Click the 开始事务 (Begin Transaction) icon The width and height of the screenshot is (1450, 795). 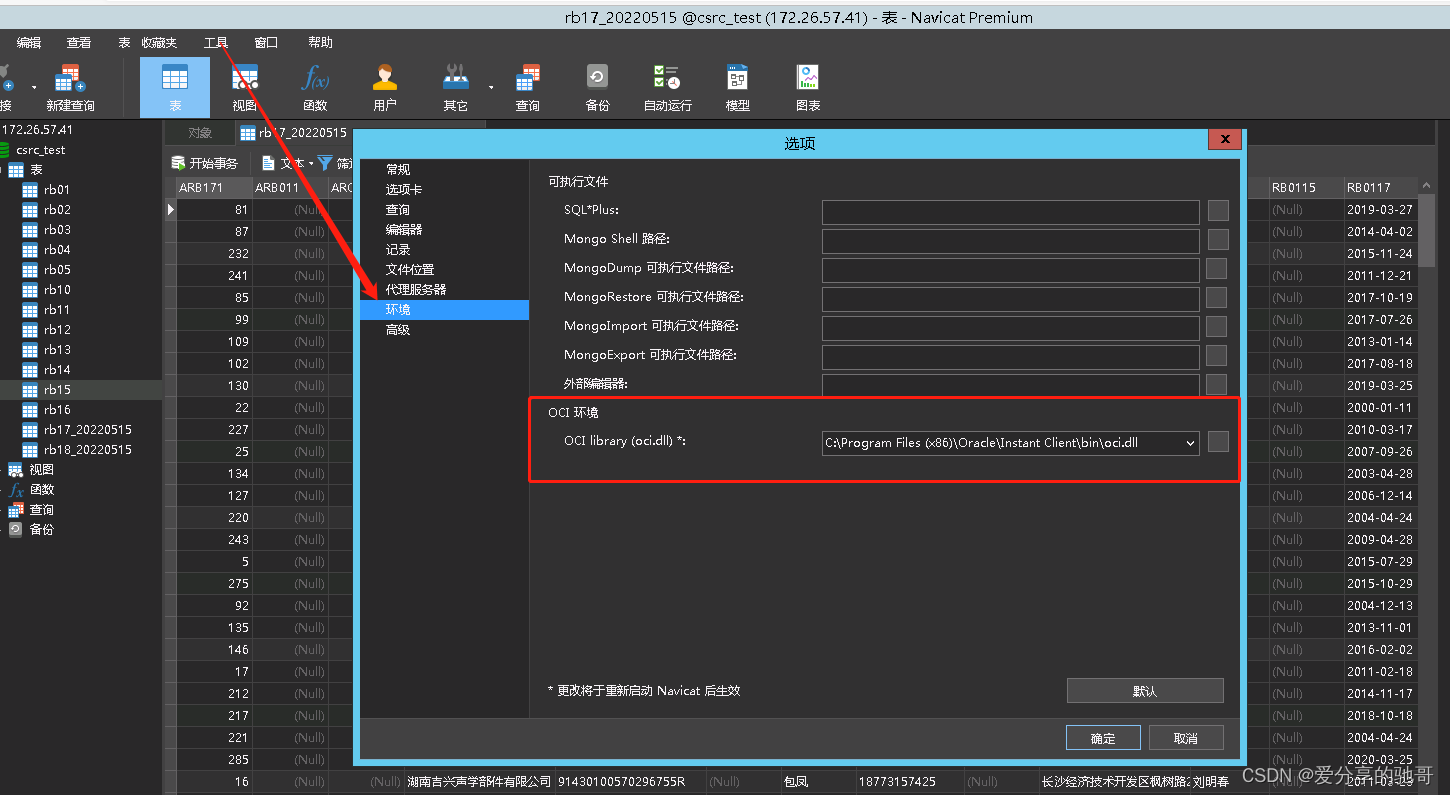coord(179,163)
